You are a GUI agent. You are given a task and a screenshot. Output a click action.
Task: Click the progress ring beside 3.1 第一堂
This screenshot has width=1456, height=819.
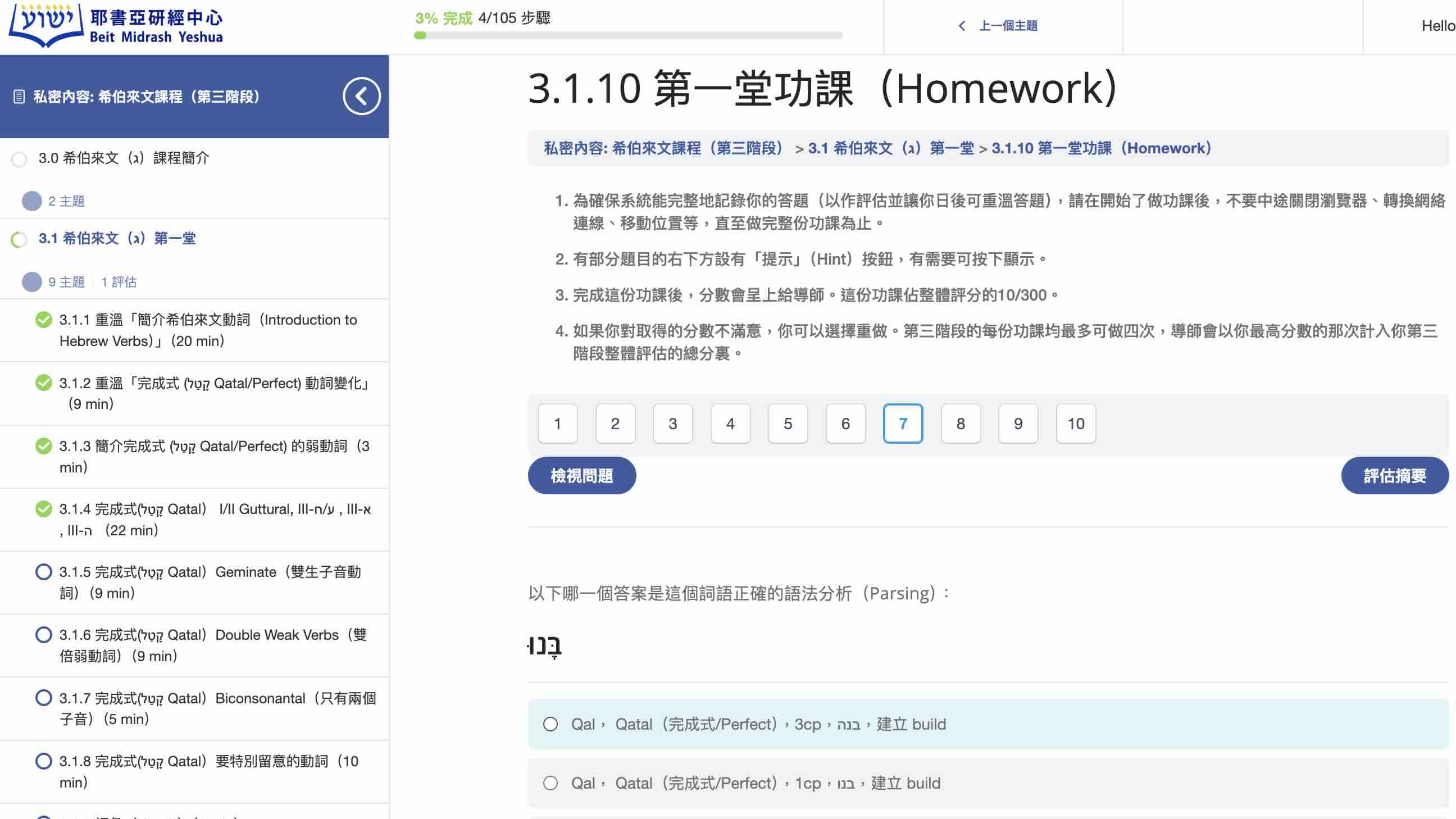coord(19,240)
